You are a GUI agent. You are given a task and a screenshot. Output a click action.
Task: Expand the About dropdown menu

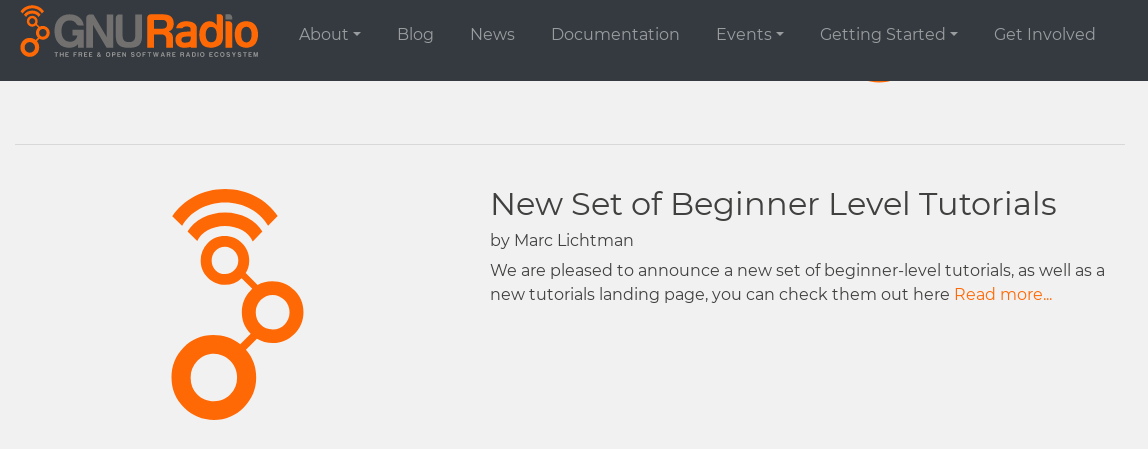(x=329, y=34)
